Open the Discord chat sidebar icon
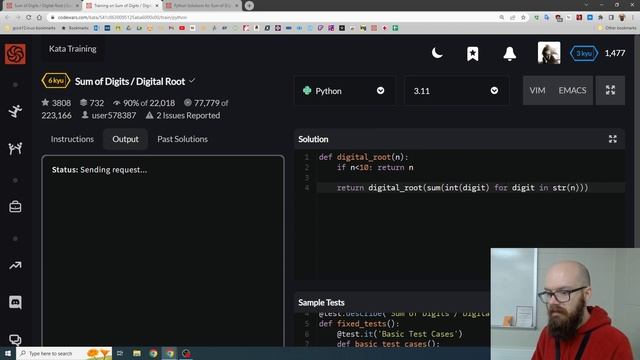Screen dimensions: 640x360 pos(15,302)
